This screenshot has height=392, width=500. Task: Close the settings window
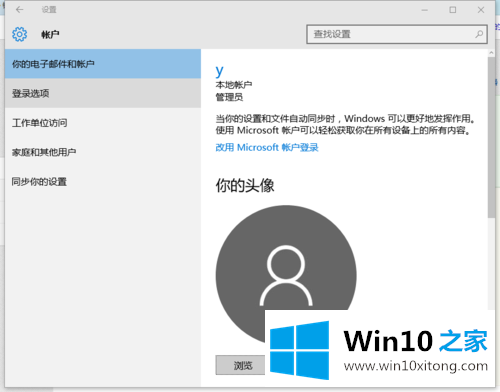point(481,10)
